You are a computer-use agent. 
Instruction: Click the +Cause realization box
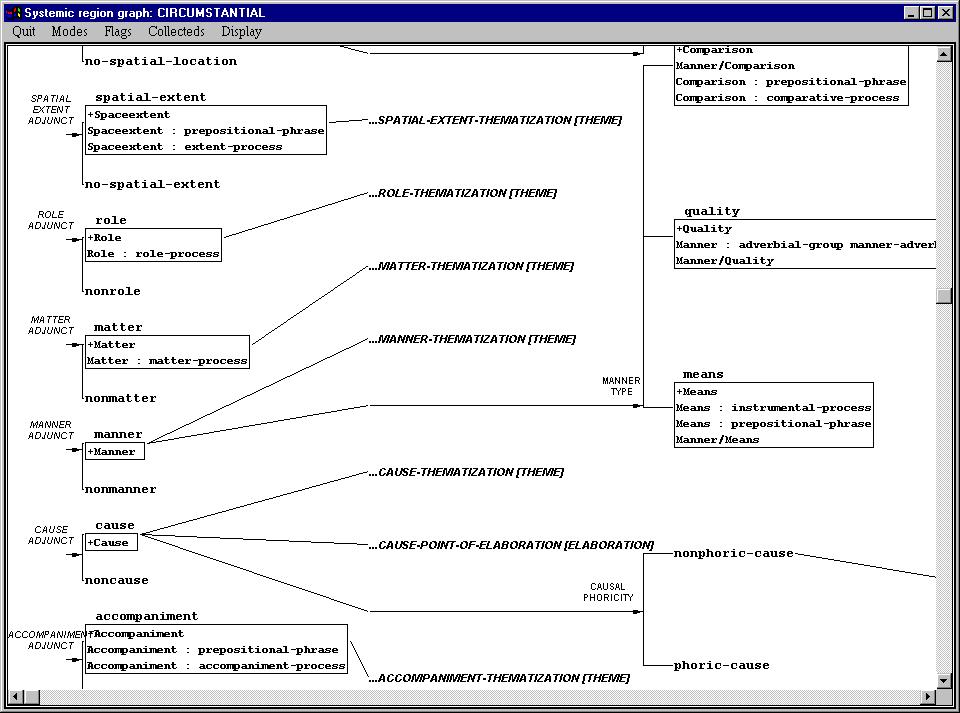(111, 542)
